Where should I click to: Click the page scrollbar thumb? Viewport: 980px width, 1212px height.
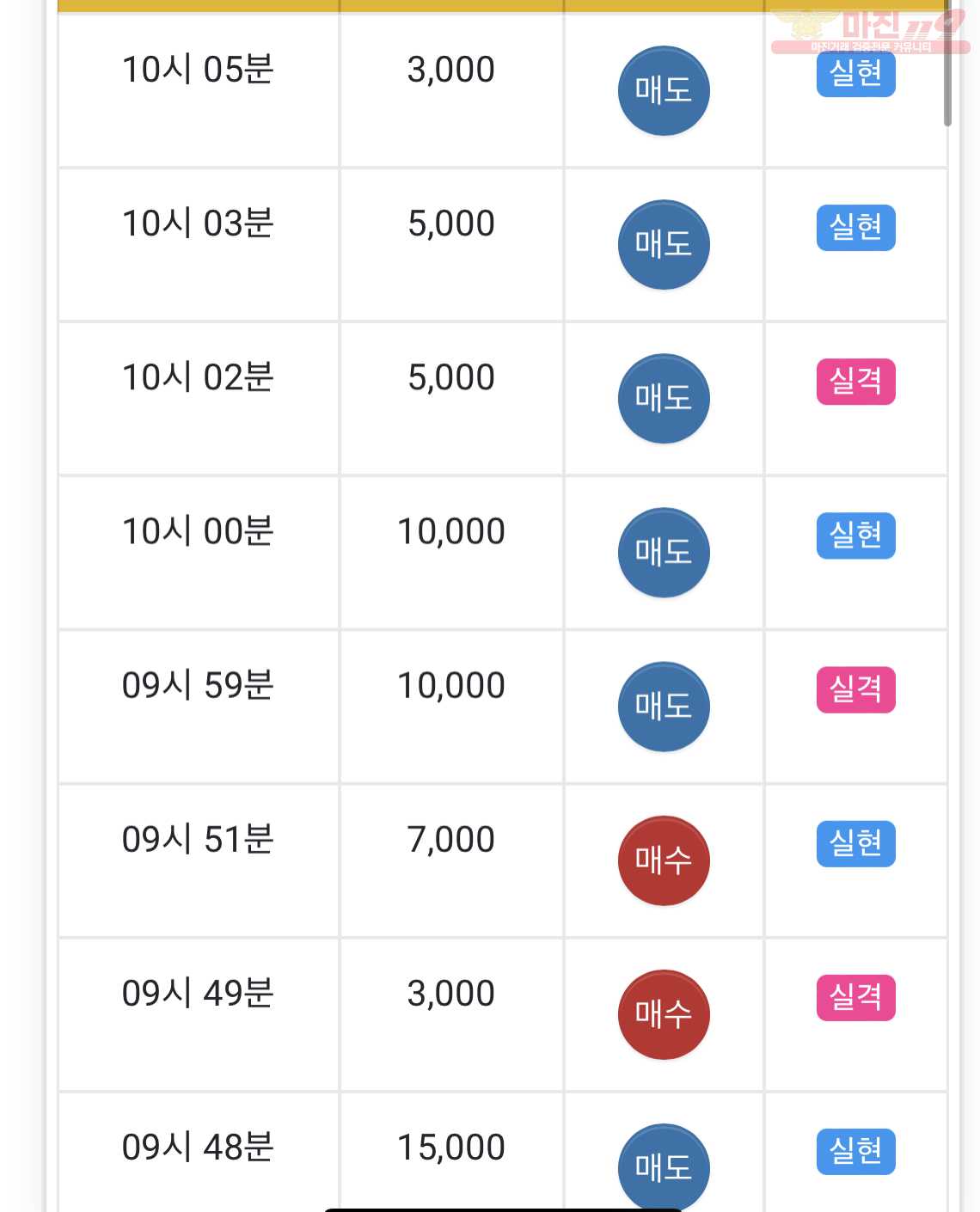tap(947, 64)
